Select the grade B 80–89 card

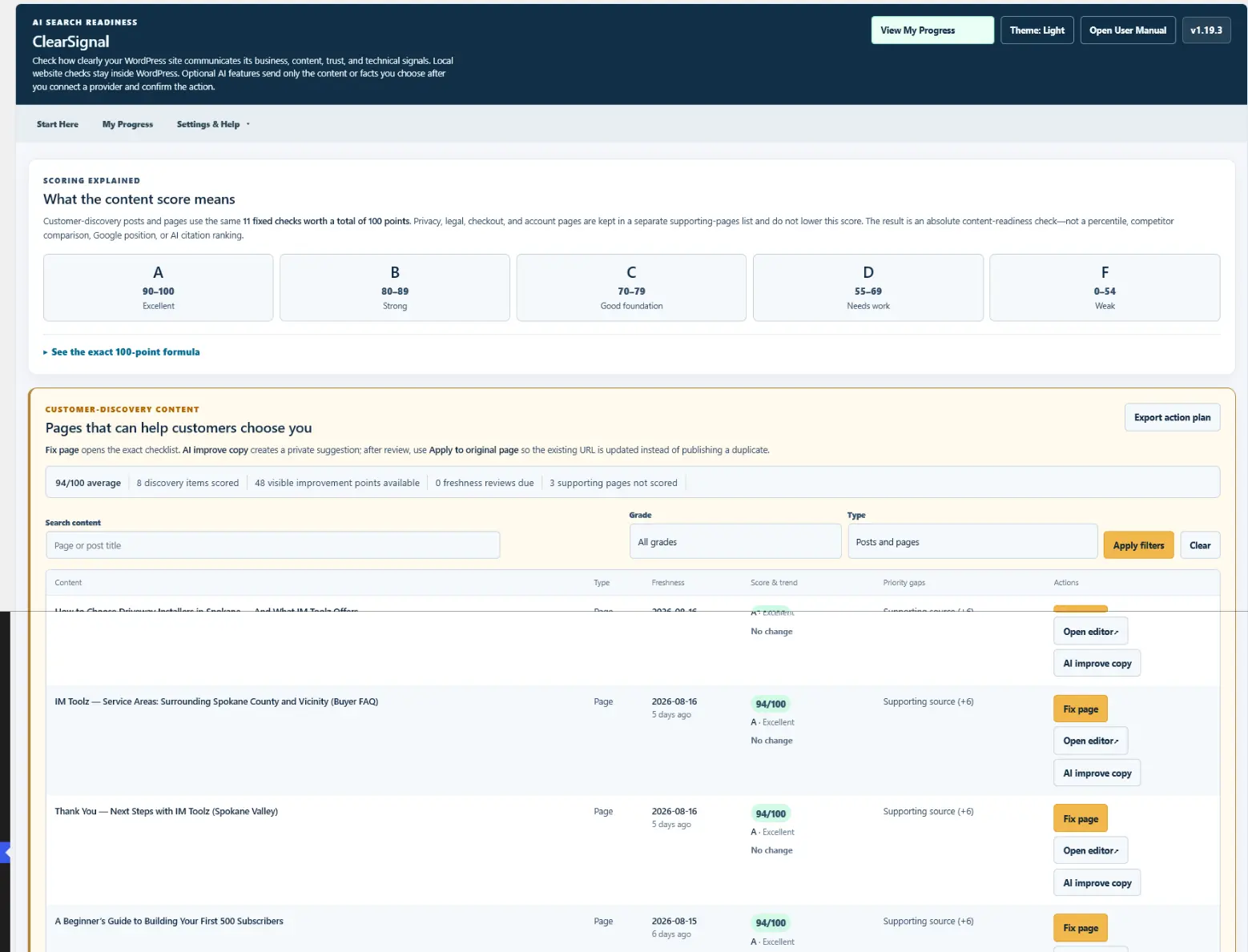pos(395,287)
